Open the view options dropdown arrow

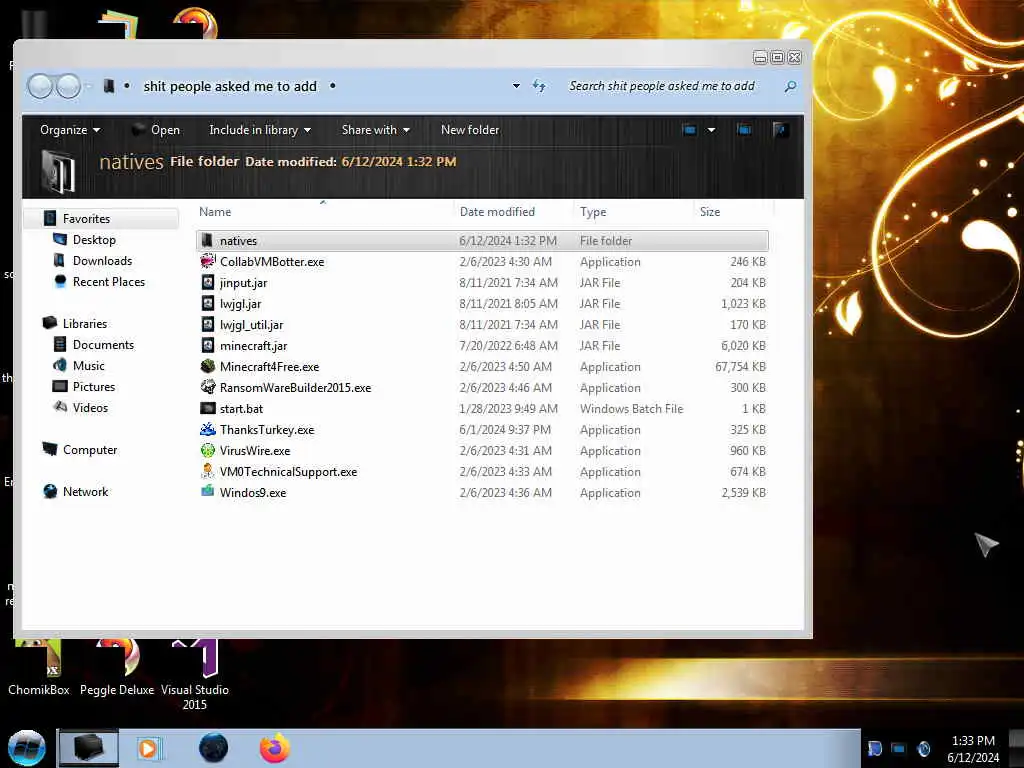point(711,129)
